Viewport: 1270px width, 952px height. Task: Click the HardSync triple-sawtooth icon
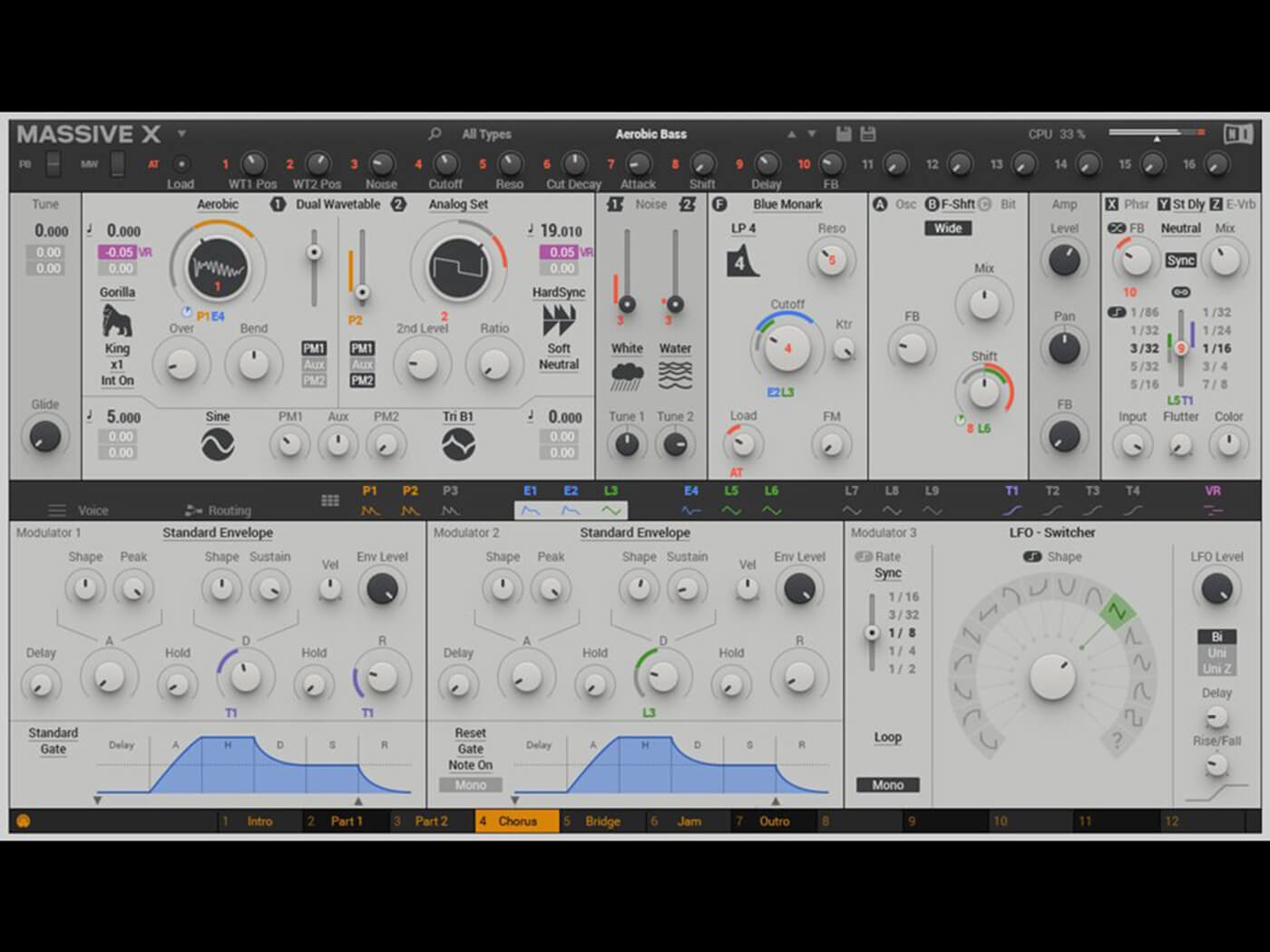[x=559, y=320]
